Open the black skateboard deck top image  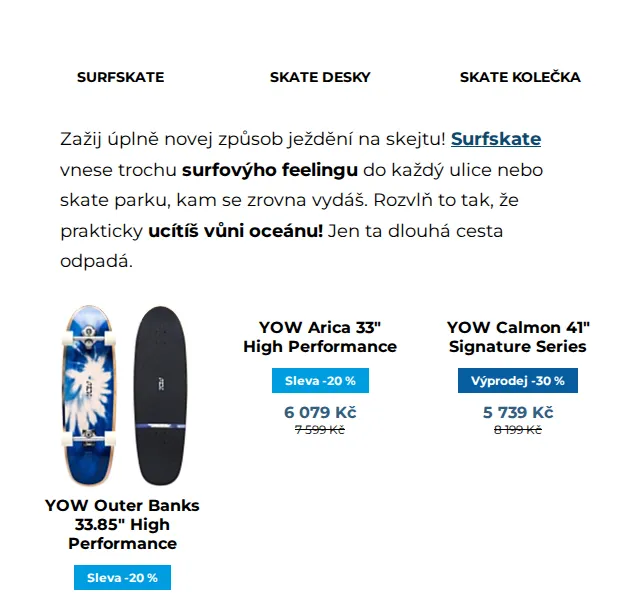click(x=160, y=395)
